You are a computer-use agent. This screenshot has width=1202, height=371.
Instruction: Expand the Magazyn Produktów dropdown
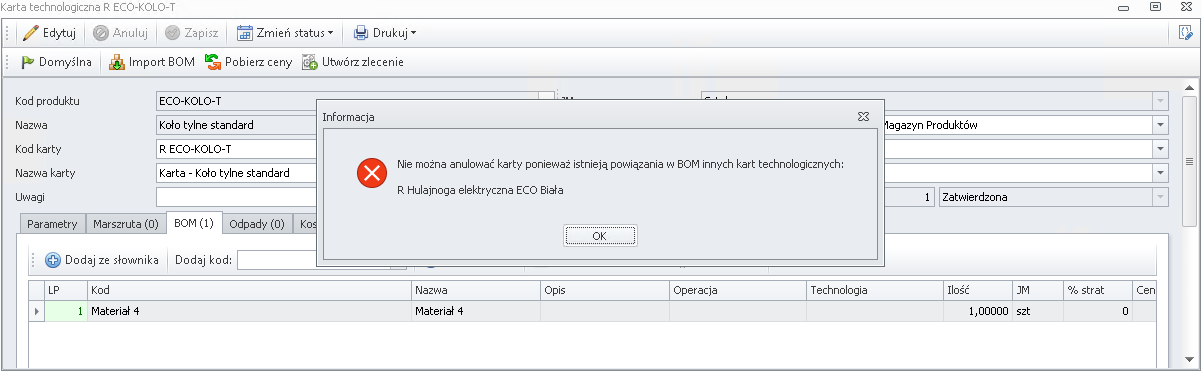(1160, 125)
